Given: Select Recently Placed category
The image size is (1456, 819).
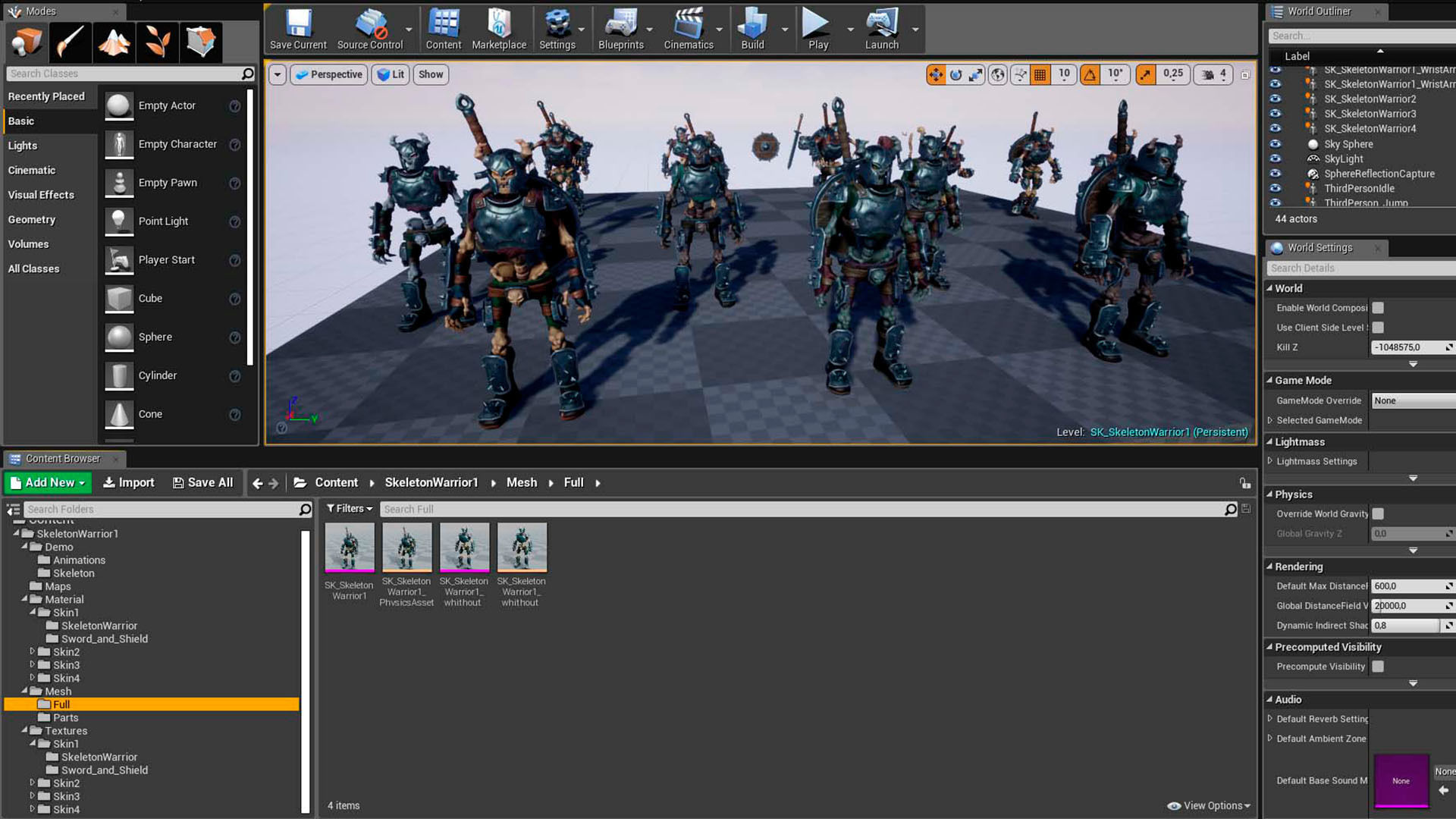Looking at the screenshot, I should (x=46, y=96).
